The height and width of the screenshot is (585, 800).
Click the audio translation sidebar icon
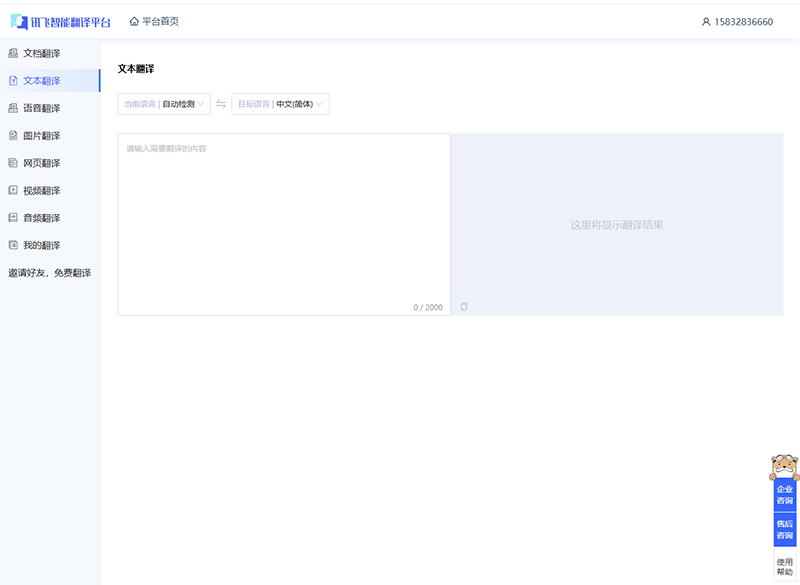coord(13,217)
